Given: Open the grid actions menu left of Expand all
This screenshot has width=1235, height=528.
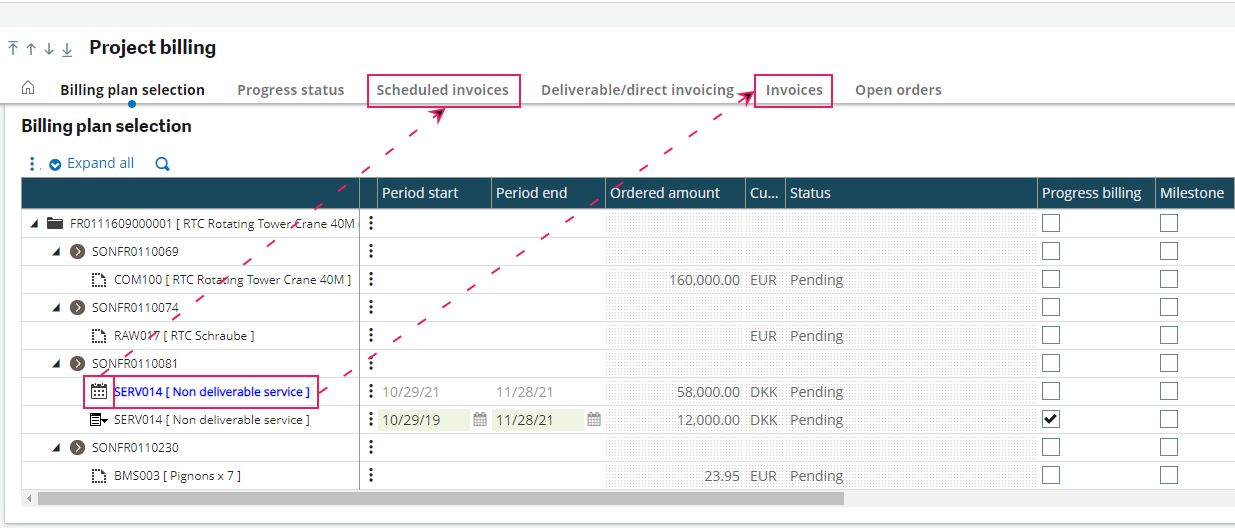Looking at the screenshot, I should tap(32, 164).
